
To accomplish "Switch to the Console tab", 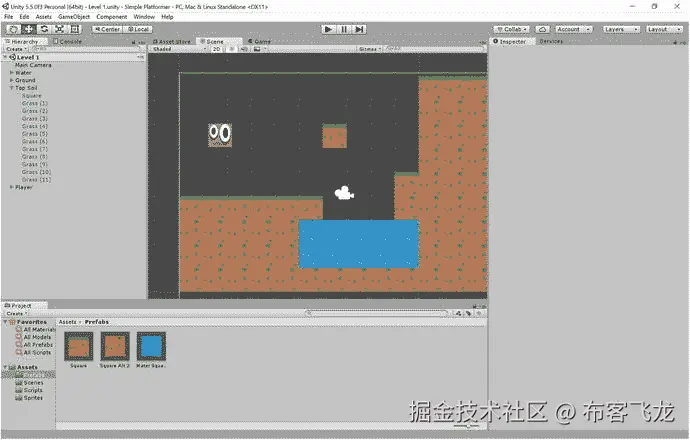I will [x=67, y=41].
